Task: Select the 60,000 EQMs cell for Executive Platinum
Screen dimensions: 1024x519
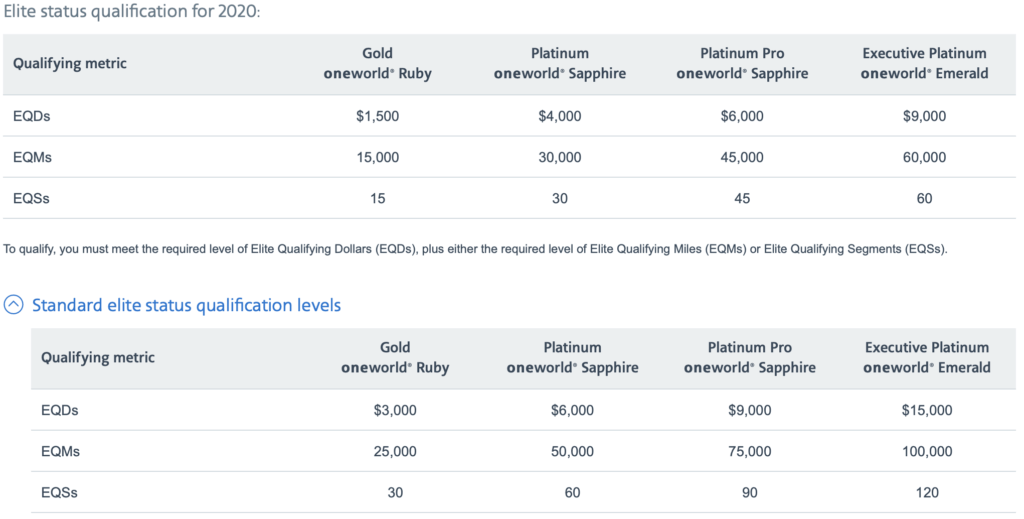Action: coord(924,157)
